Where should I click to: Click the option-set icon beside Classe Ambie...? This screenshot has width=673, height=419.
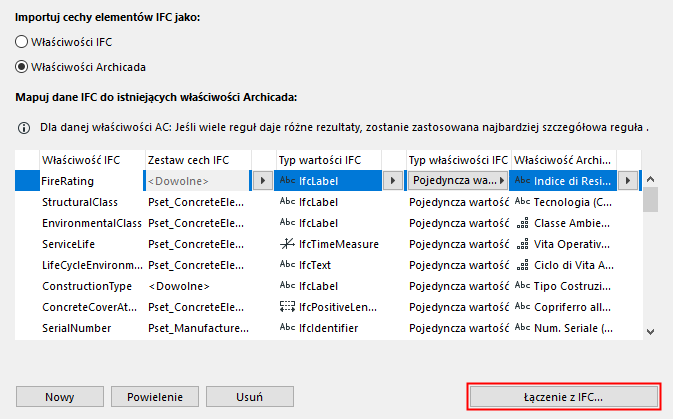[521, 223]
